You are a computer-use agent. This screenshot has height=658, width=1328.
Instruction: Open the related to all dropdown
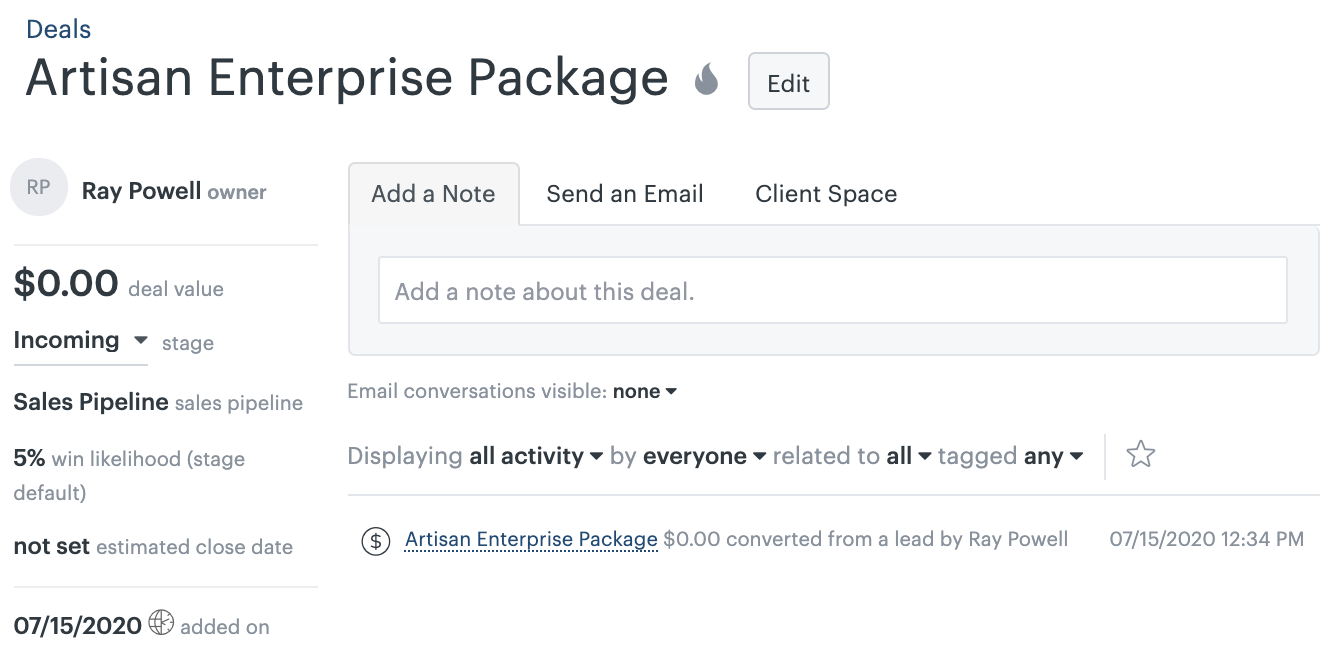[908, 456]
